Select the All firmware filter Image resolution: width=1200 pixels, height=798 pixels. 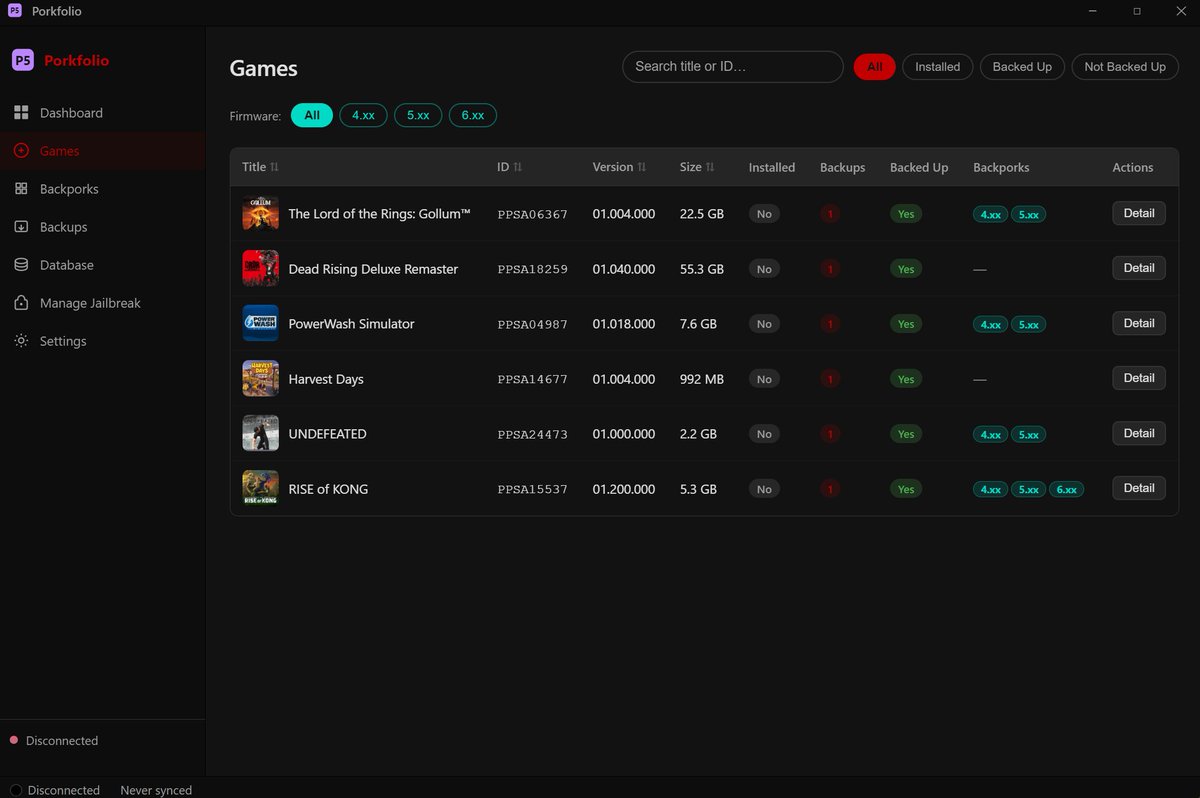312,116
